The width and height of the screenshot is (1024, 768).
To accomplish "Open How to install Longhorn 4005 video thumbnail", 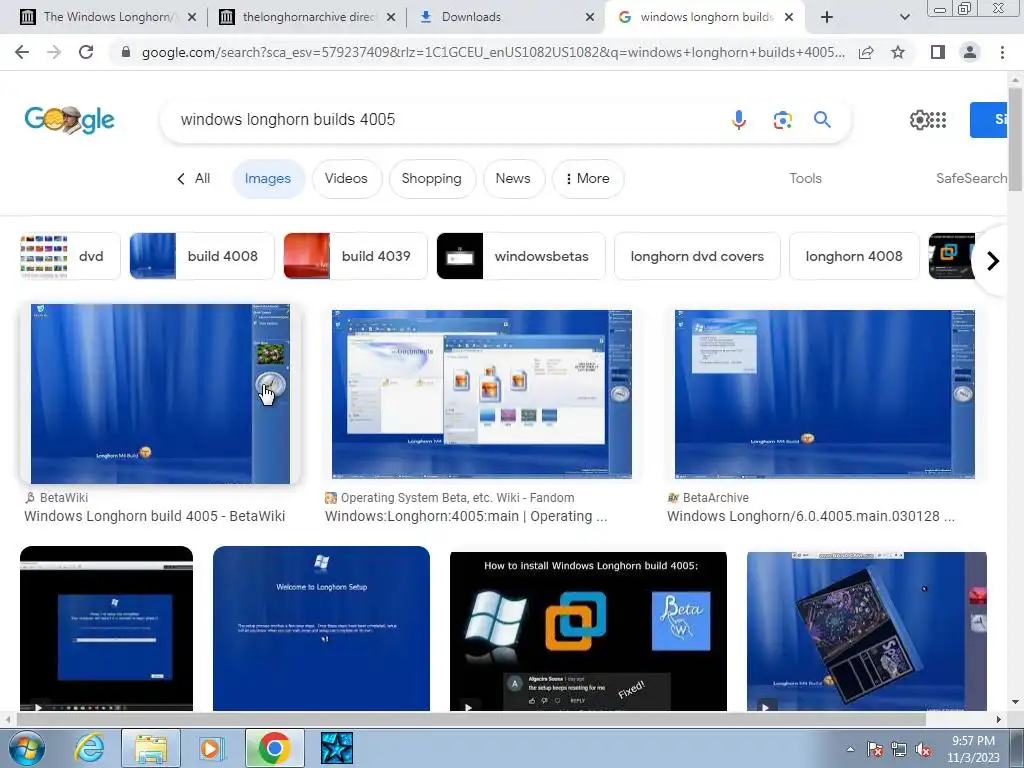I will (x=588, y=631).
